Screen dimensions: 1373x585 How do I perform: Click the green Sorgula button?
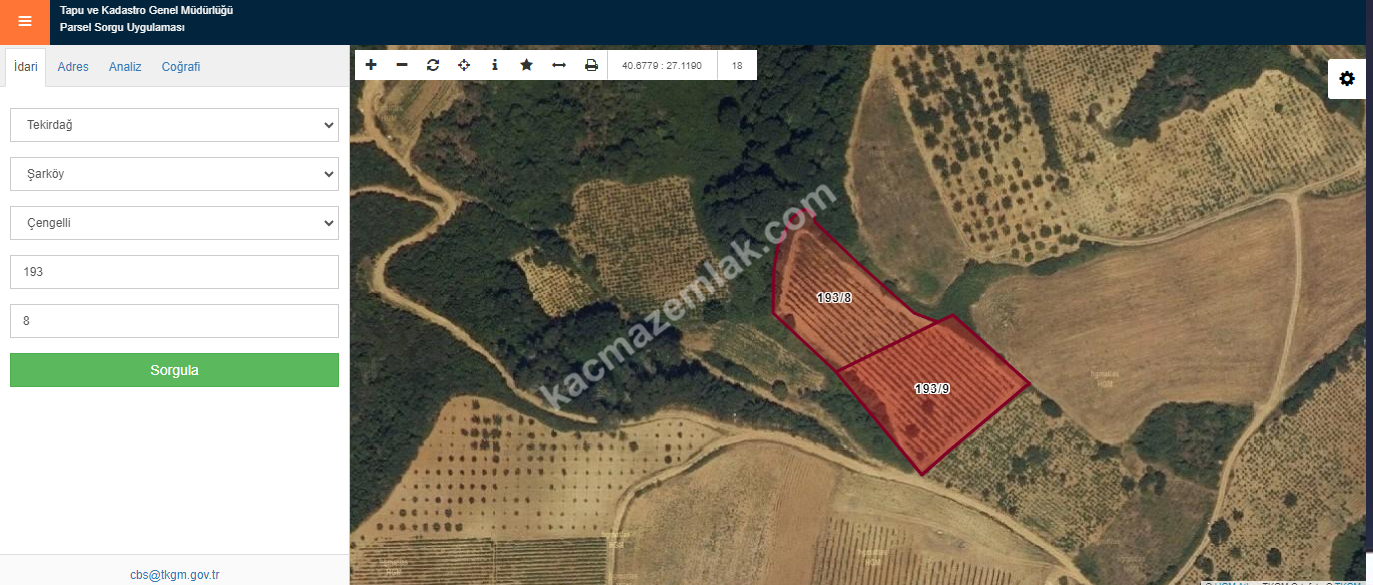pyautogui.click(x=174, y=370)
